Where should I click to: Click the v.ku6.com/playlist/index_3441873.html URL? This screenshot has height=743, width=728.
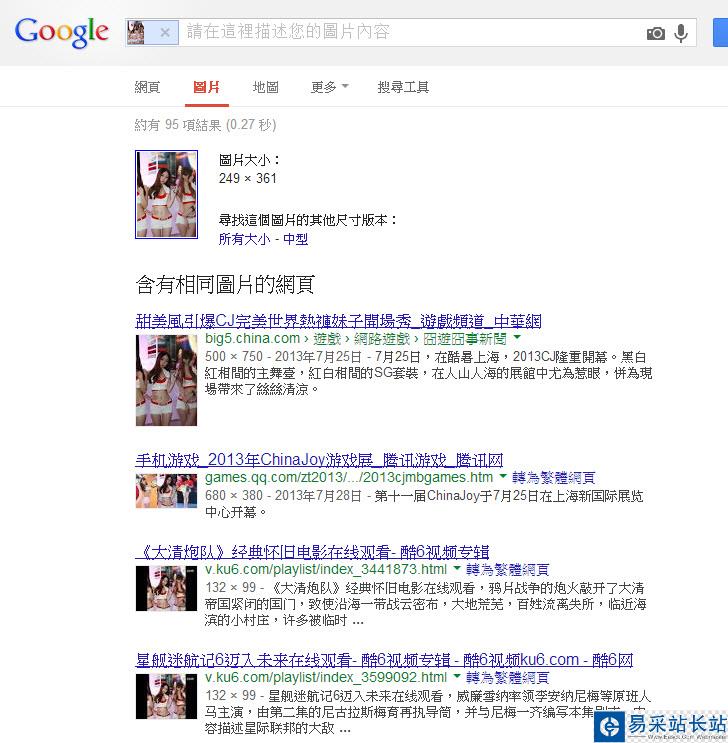click(x=326, y=569)
